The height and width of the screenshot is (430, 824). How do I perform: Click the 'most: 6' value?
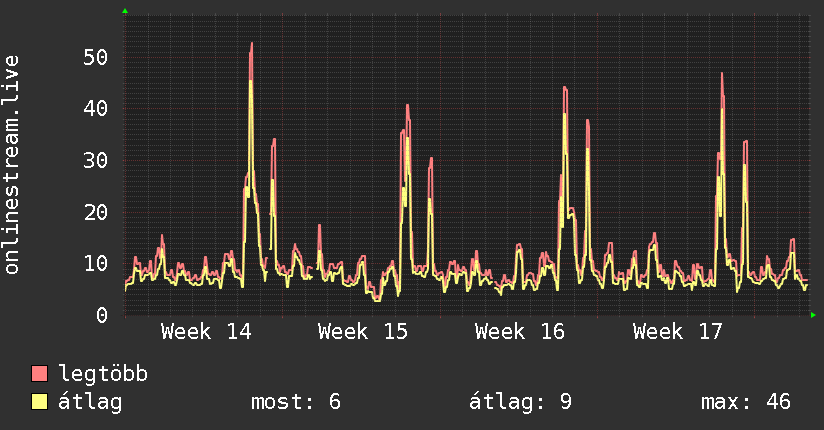296,402
